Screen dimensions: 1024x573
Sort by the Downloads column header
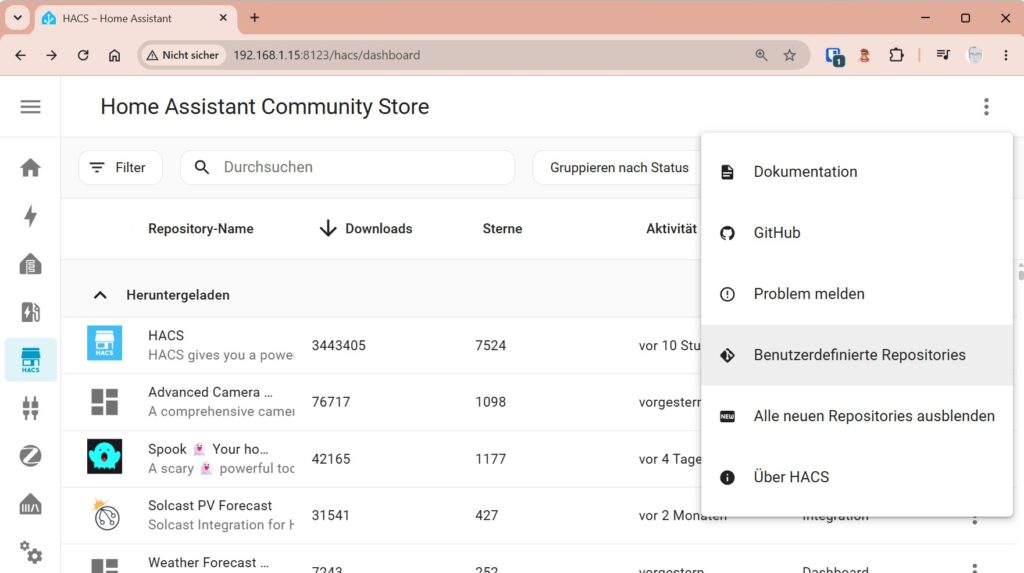[366, 229]
